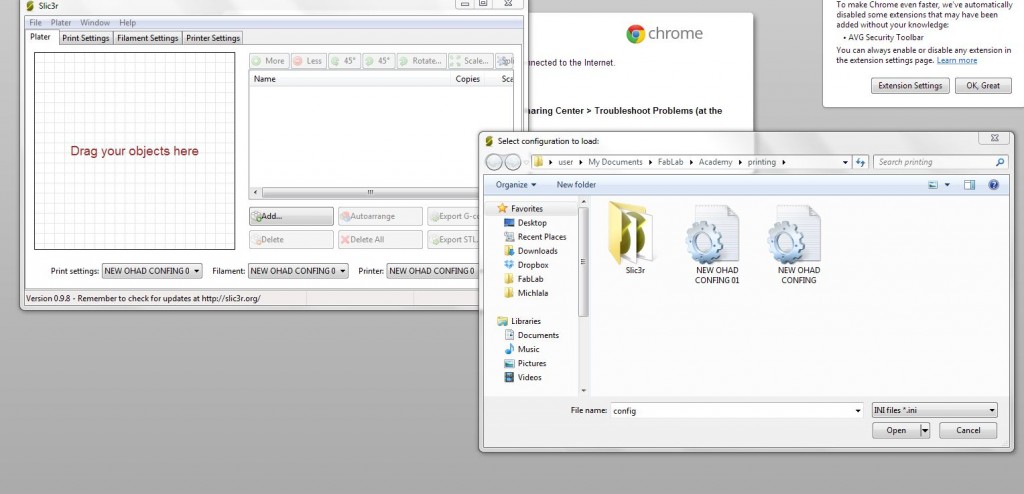Rotate 45° counter-clockwise button
This screenshot has width=1024, height=494.
click(x=344, y=61)
